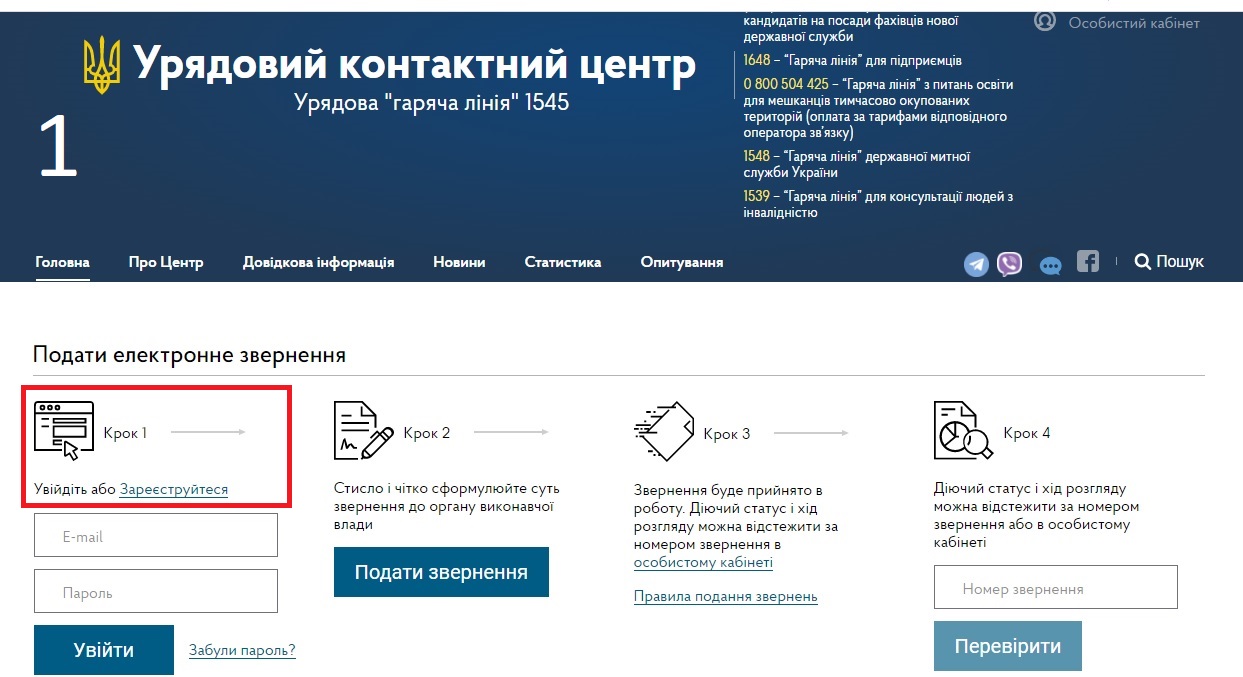The width and height of the screenshot is (1243, 677).
Task: Follow the Зареєструйтеся link
Action: click(174, 490)
